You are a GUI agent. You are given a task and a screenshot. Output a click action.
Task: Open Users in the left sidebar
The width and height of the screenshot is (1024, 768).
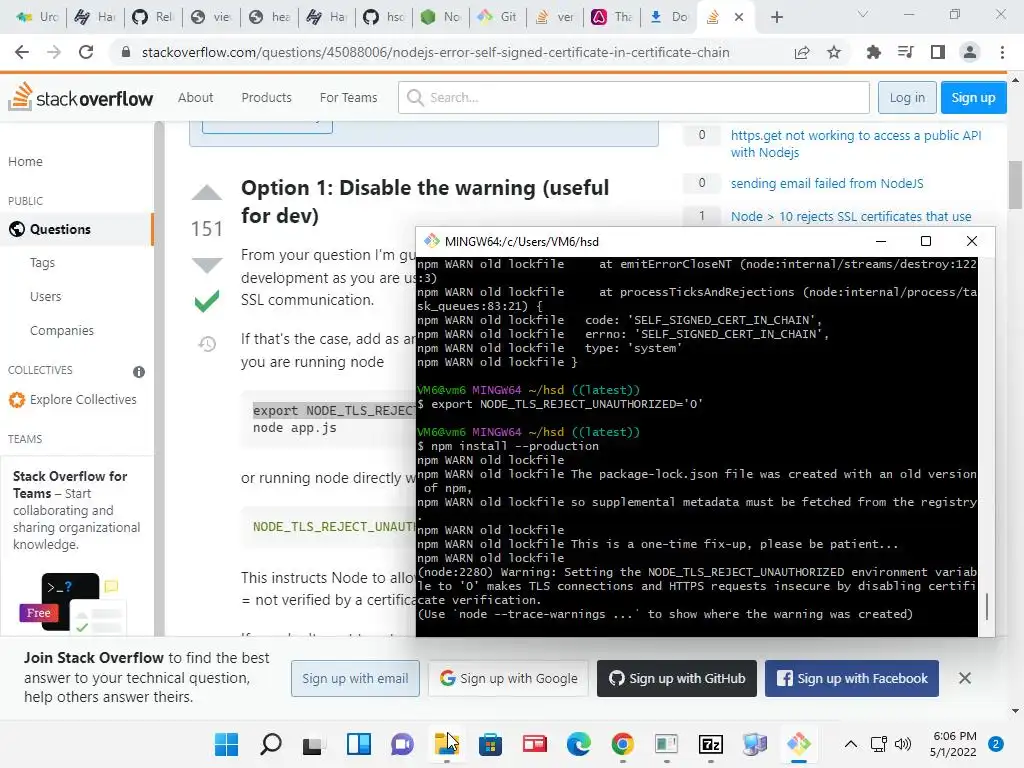[46, 296]
